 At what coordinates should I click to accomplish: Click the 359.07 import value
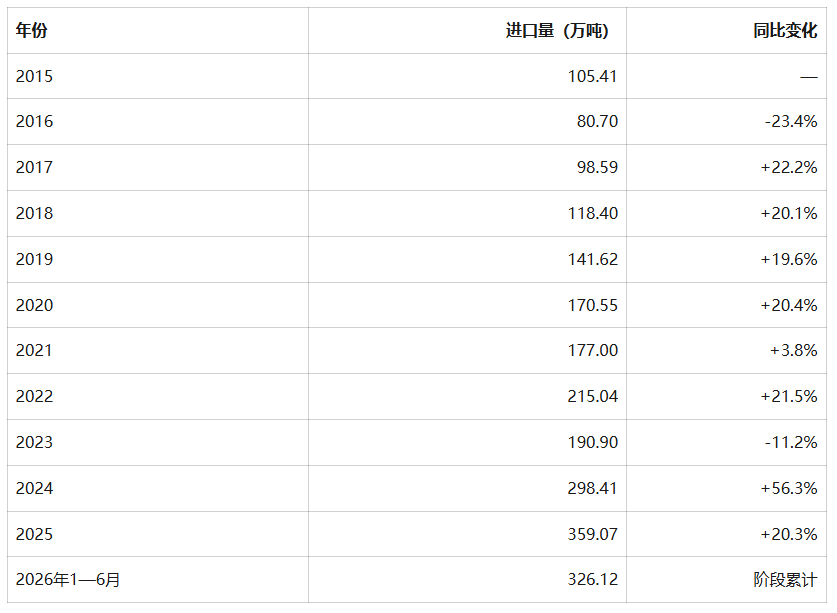coord(593,534)
